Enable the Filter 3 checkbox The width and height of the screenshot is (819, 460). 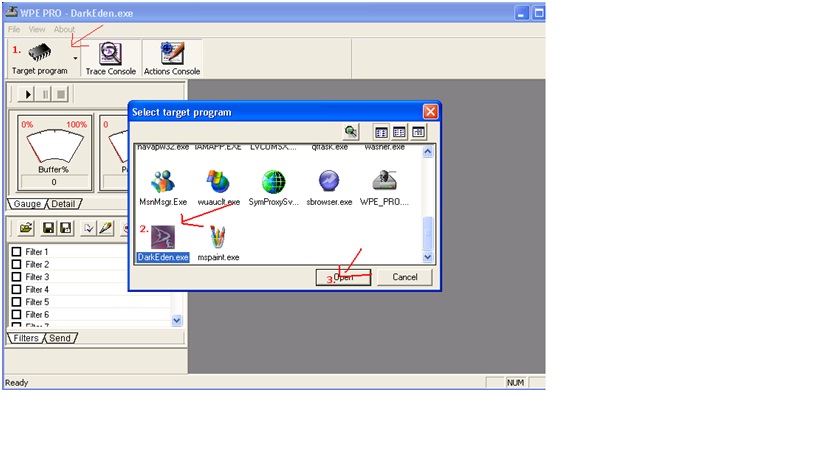[x=17, y=277]
